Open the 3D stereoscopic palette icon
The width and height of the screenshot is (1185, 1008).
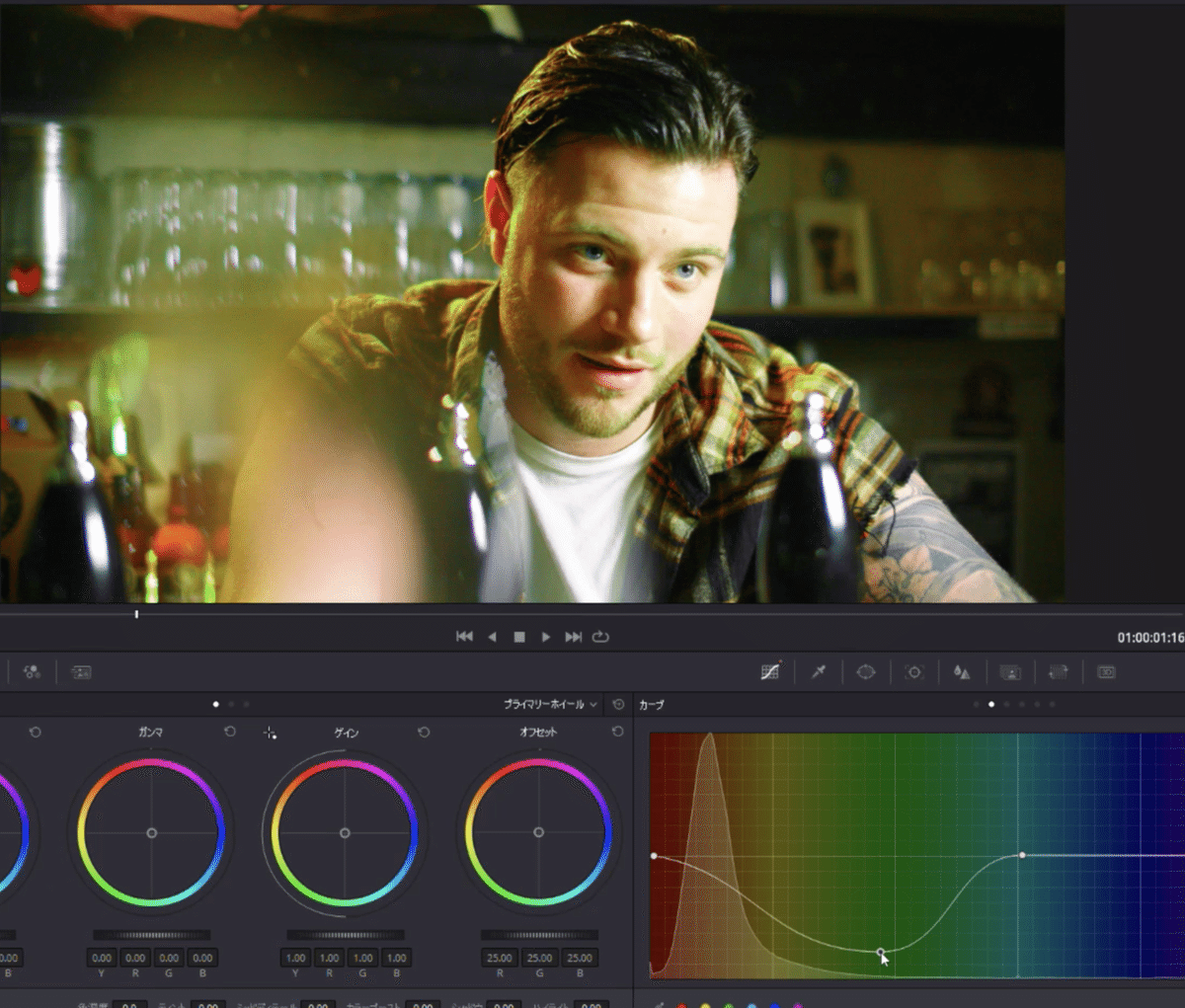1107,671
